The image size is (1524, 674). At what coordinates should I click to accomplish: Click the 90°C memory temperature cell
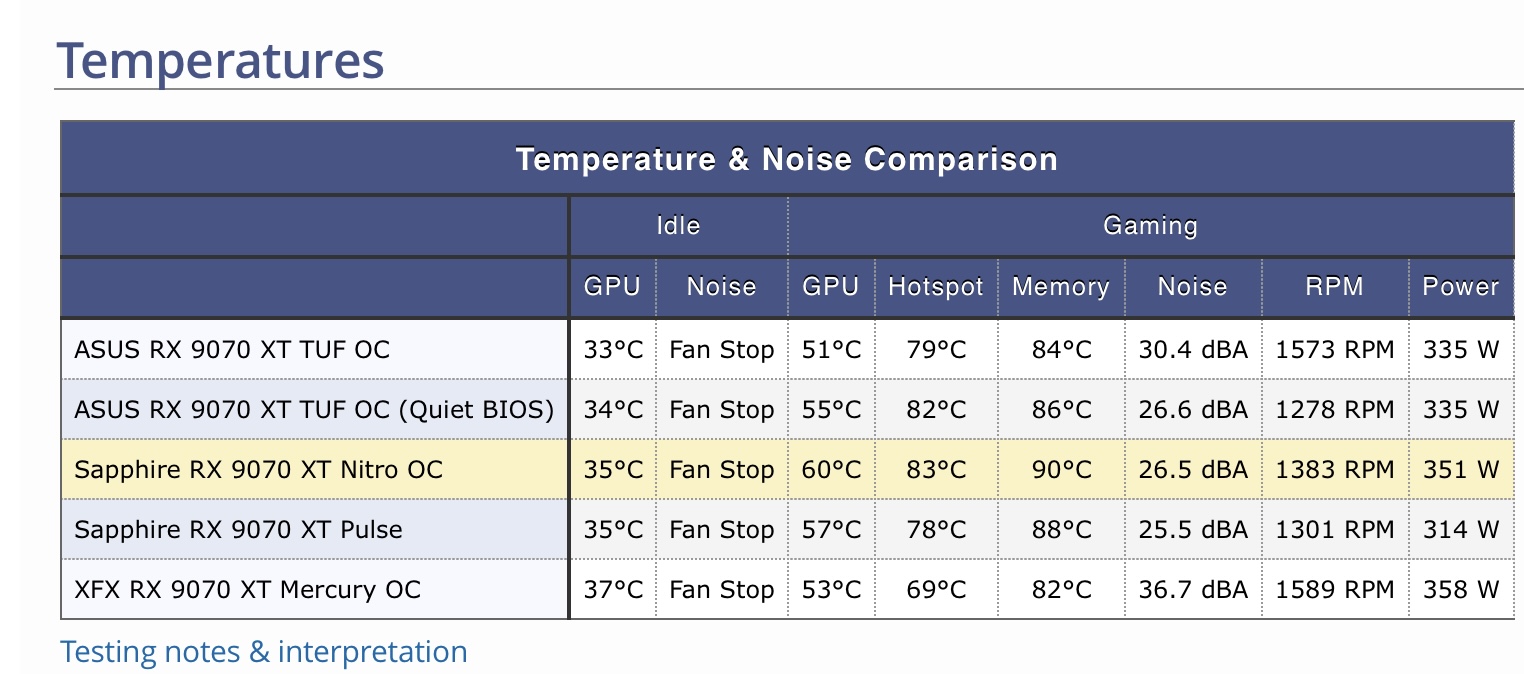[1061, 470]
